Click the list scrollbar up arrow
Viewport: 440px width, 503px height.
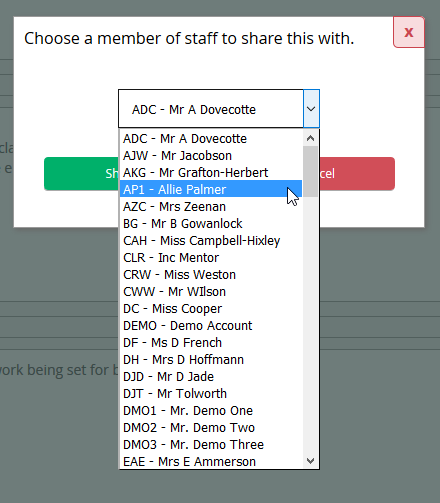tap(310, 138)
